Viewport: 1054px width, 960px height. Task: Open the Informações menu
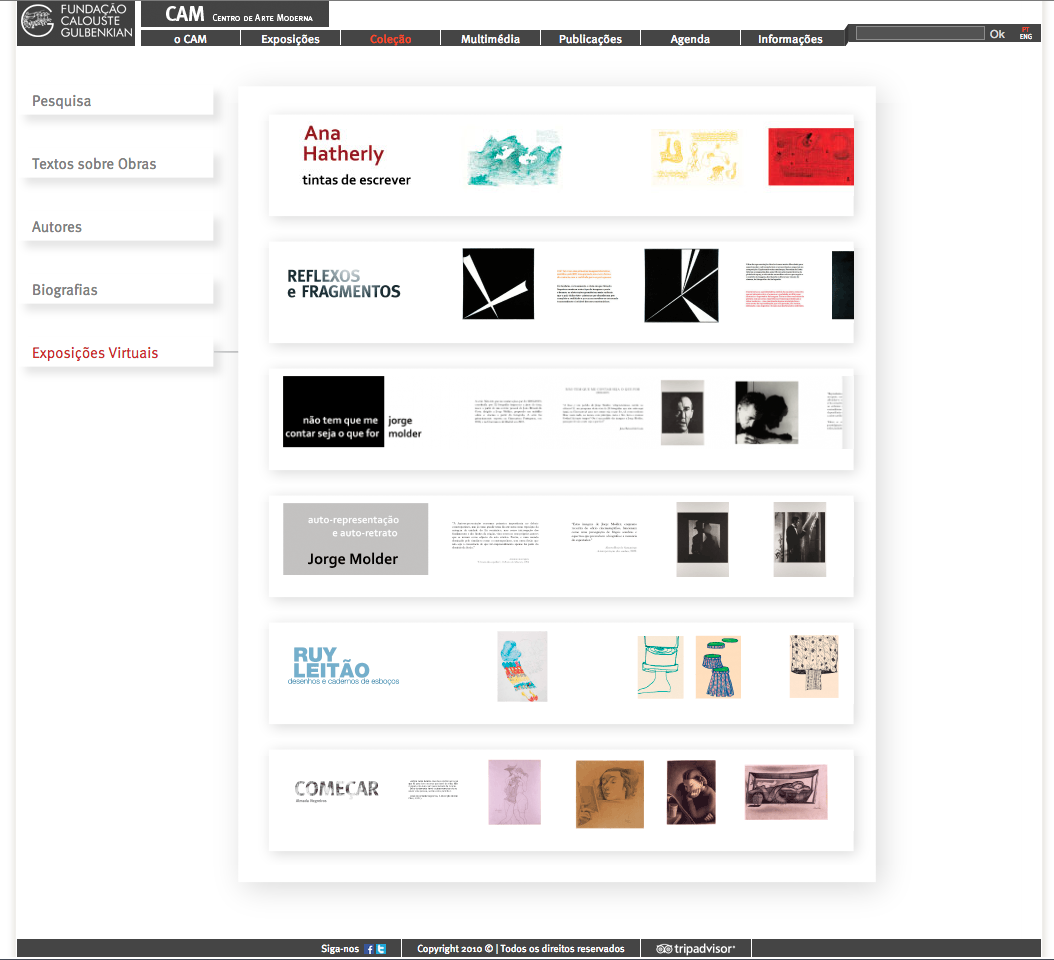(790, 39)
